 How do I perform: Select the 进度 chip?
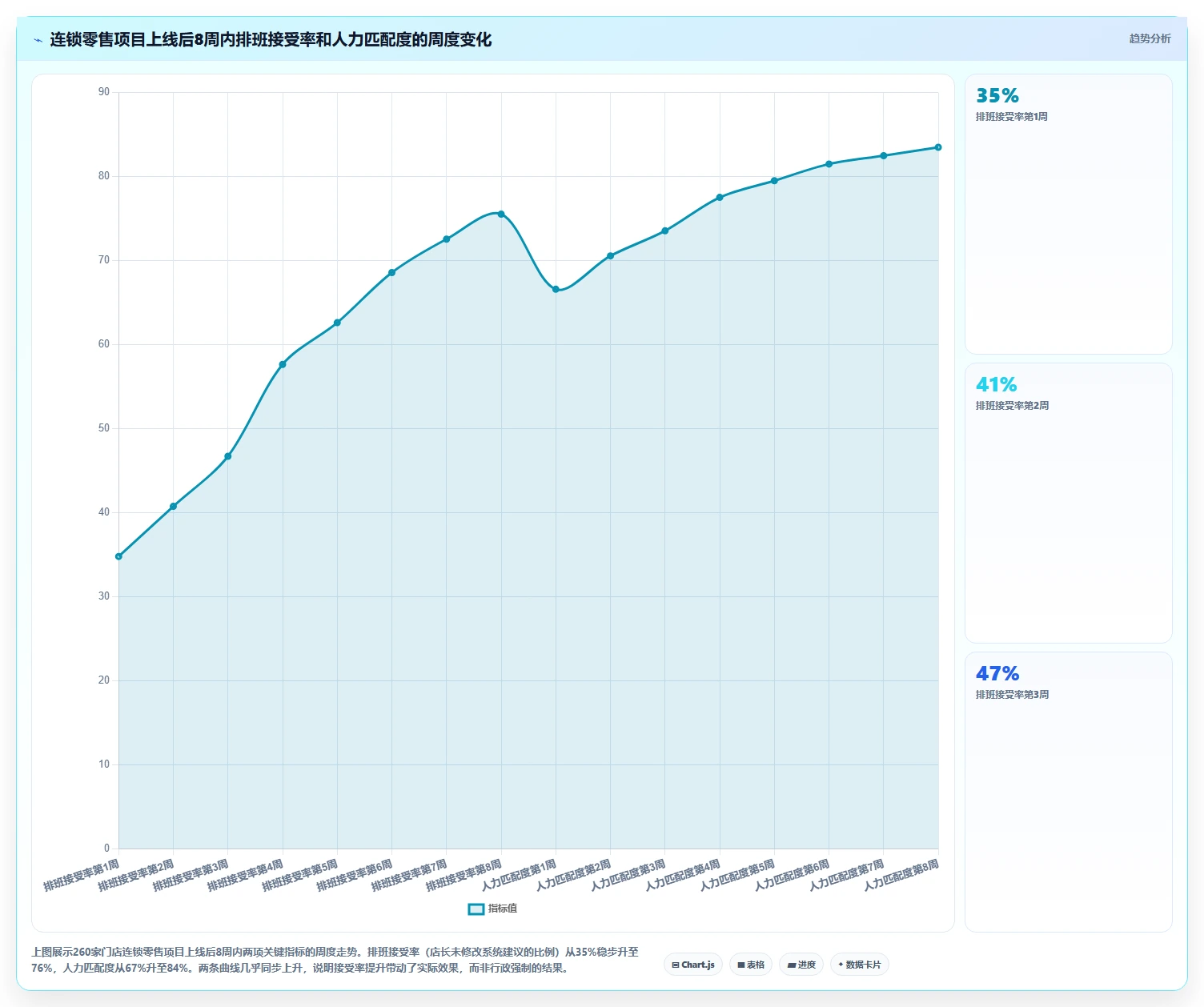801,965
